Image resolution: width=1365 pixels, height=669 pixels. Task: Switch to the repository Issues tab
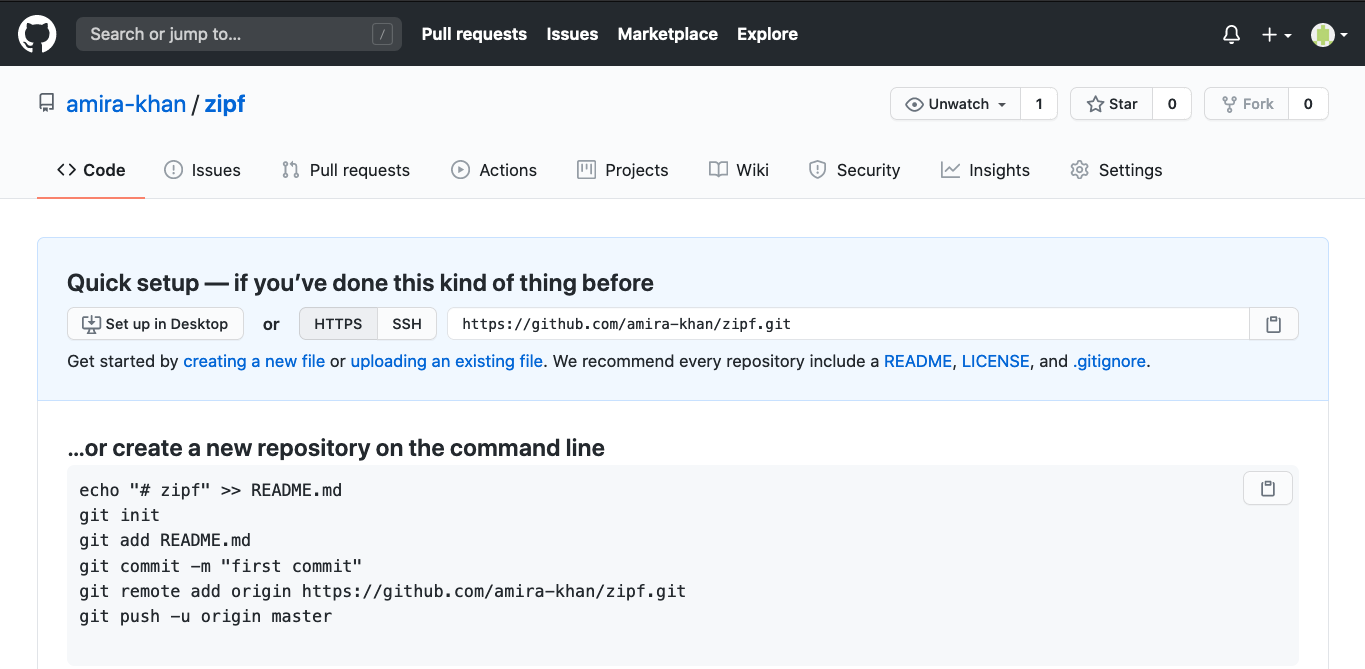202,170
